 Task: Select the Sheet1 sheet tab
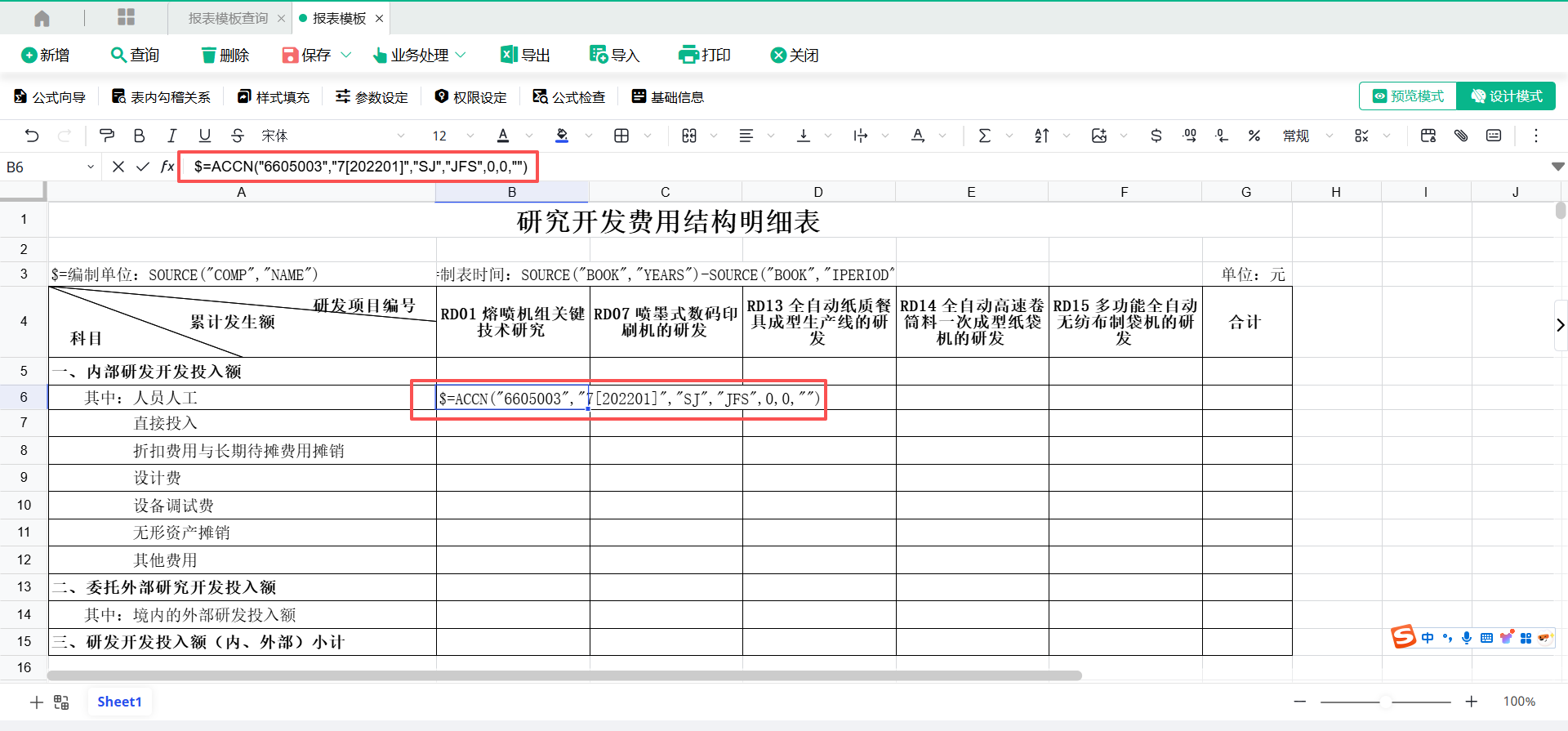(119, 702)
